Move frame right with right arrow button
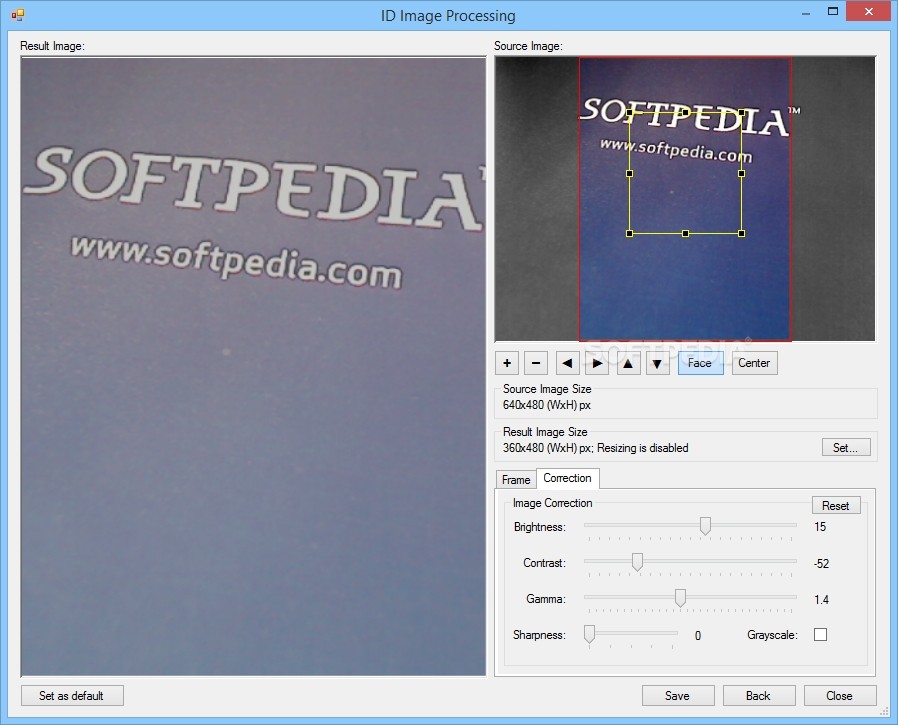The width and height of the screenshot is (898, 725). (x=597, y=363)
